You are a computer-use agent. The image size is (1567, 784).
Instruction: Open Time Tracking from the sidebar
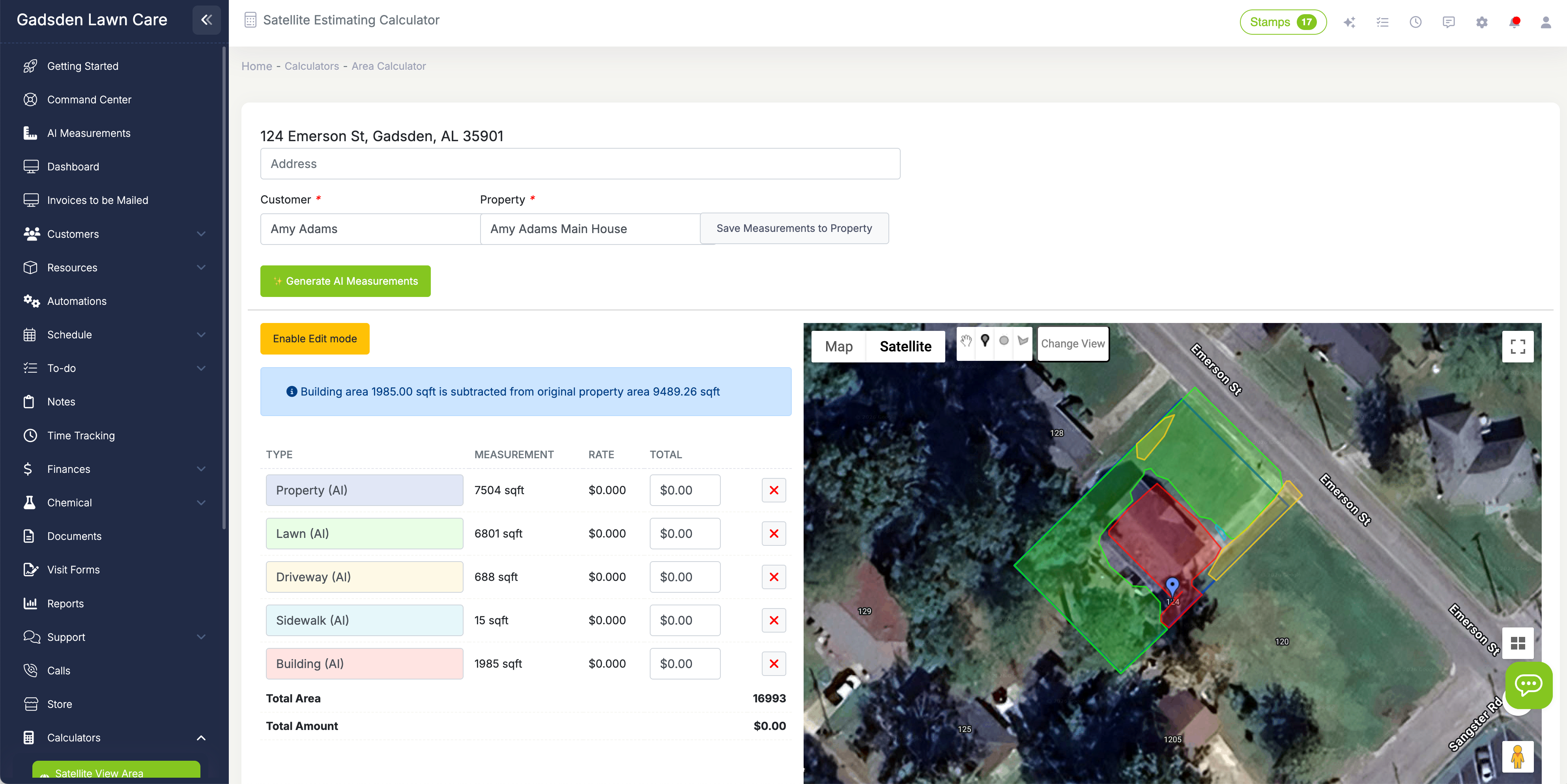pos(81,435)
